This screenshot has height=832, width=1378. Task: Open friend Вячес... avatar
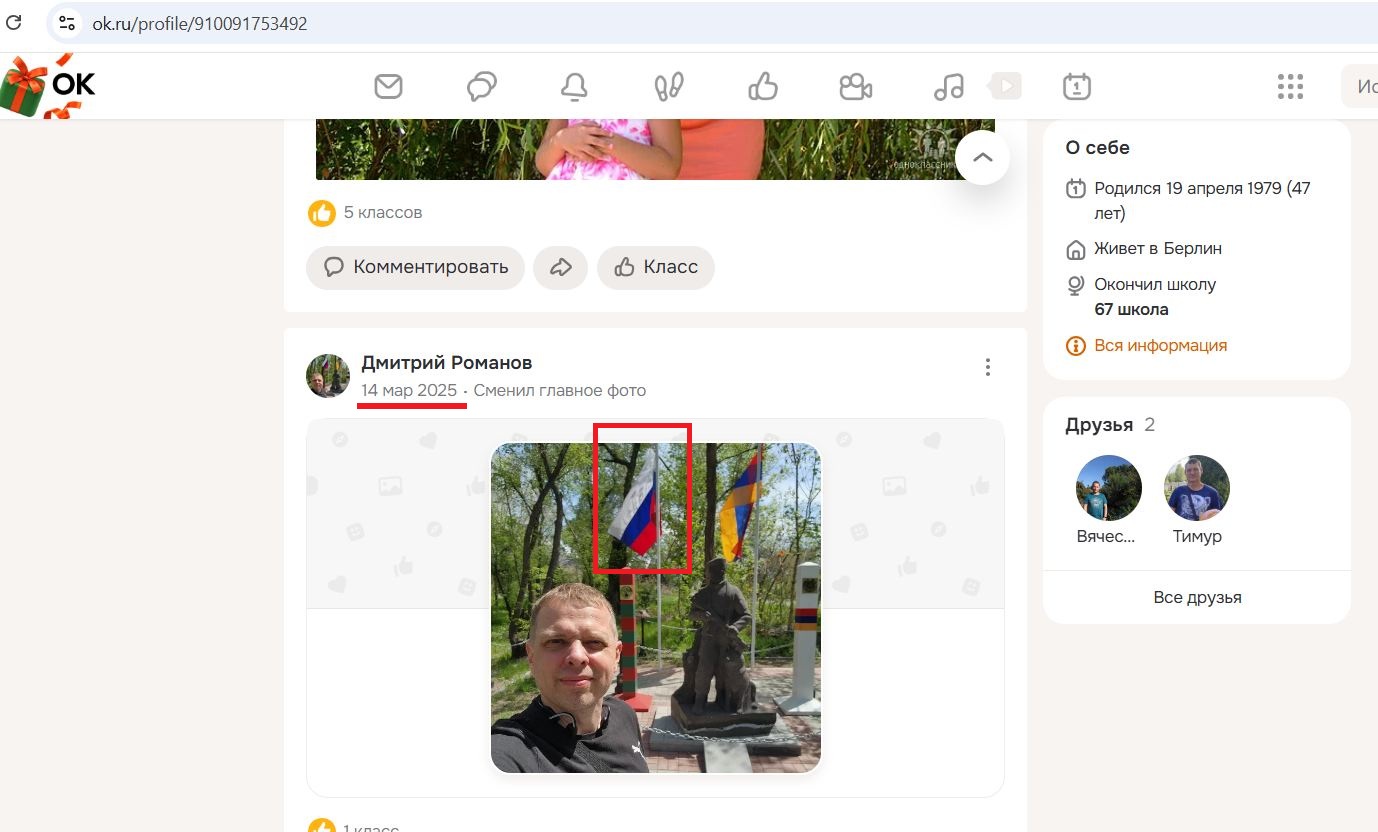[1108, 488]
